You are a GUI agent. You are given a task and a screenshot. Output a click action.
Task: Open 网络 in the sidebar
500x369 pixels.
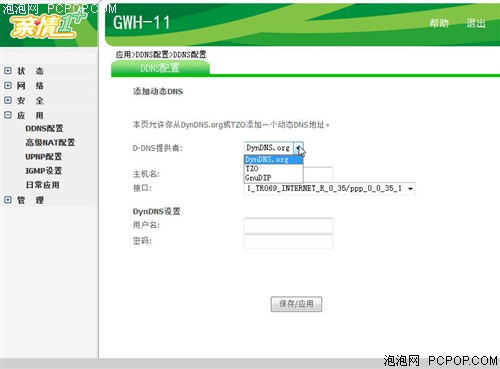pyautogui.click(x=30, y=86)
